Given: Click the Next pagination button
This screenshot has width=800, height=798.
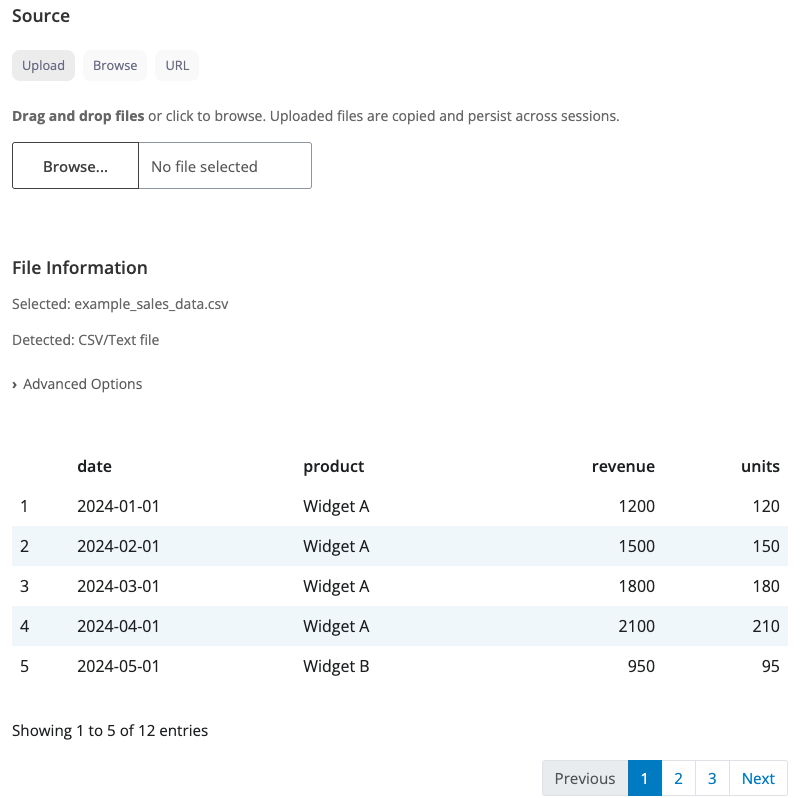Looking at the screenshot, I should 757,778.
